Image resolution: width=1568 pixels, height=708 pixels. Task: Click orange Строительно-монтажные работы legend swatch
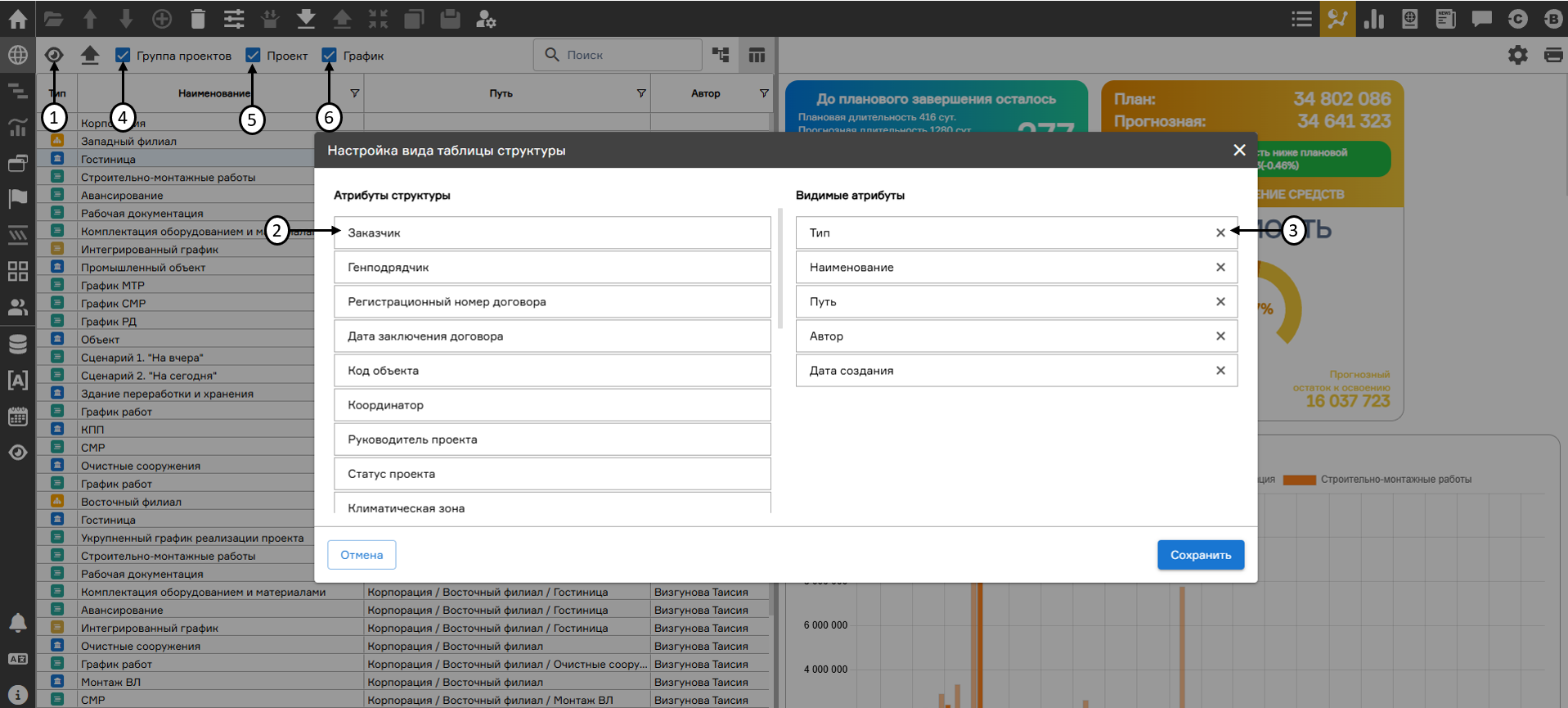click(1300, 480)
